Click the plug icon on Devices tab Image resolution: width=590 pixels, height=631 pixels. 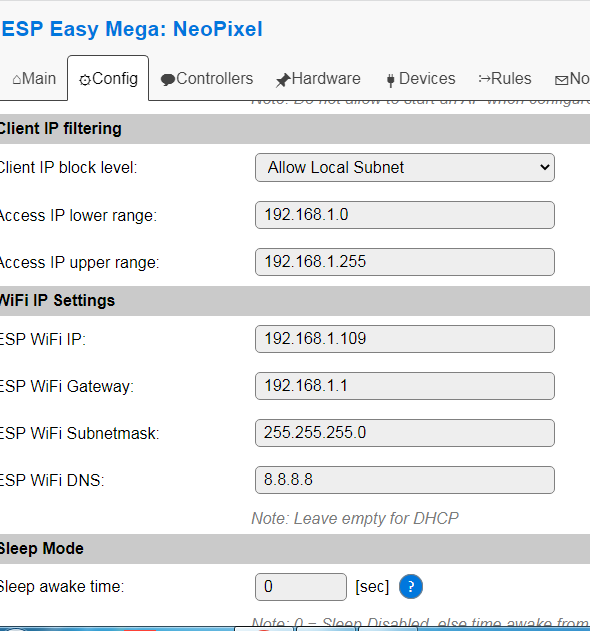click(390, 80)
